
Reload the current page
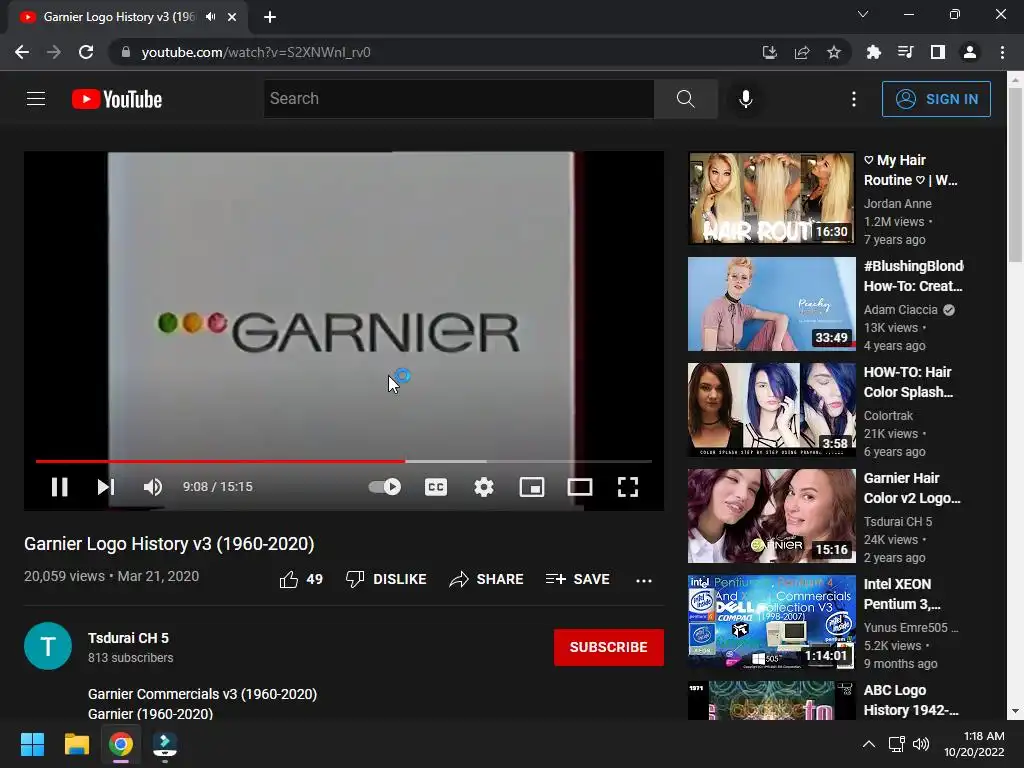coord(86,52)
